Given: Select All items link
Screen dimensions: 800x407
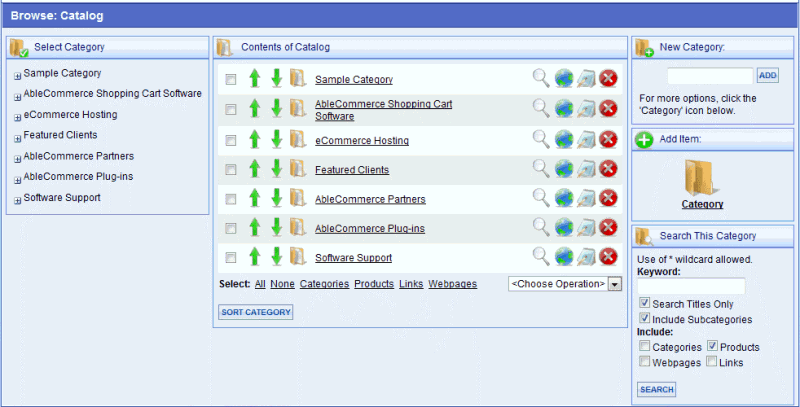Looking at the screenshot, I should (260, 284).
